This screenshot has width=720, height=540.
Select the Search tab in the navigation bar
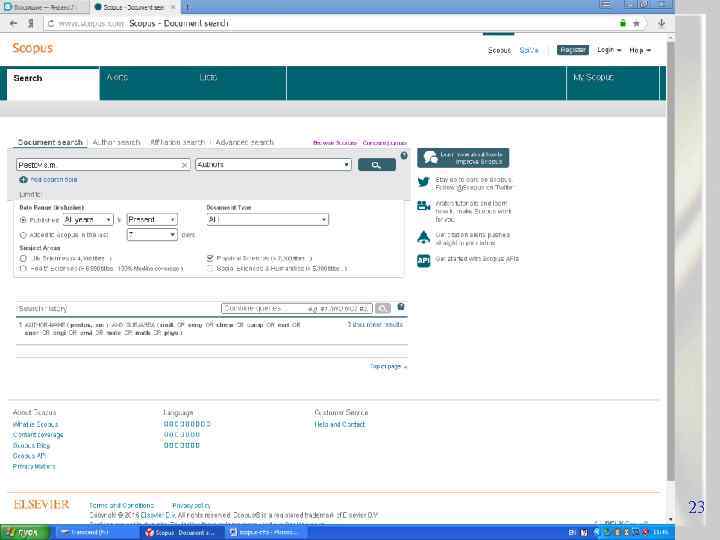pyautogui.click(x=53, y=84)
